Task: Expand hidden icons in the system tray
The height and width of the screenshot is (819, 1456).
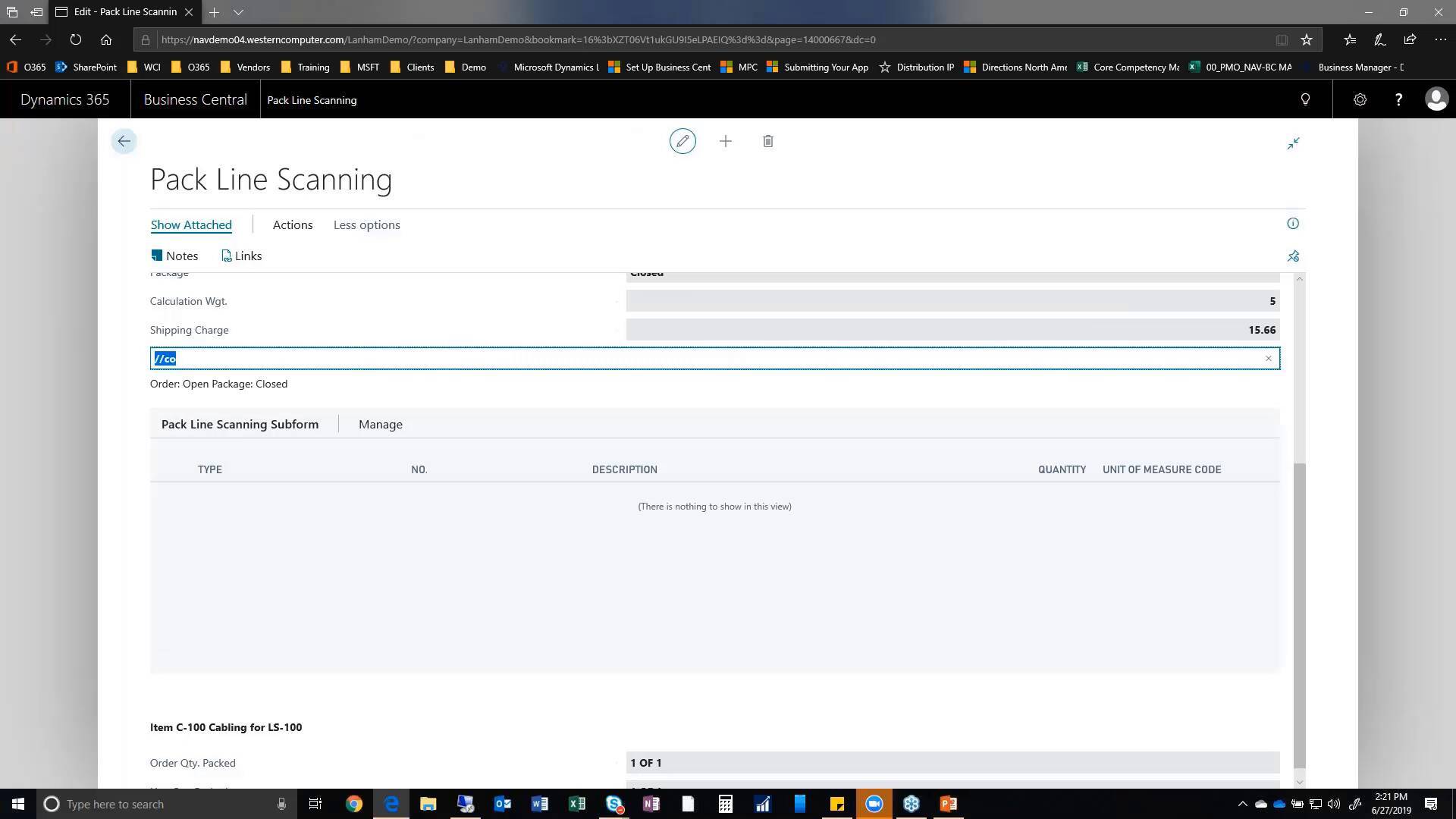Action: point(1243,803)
